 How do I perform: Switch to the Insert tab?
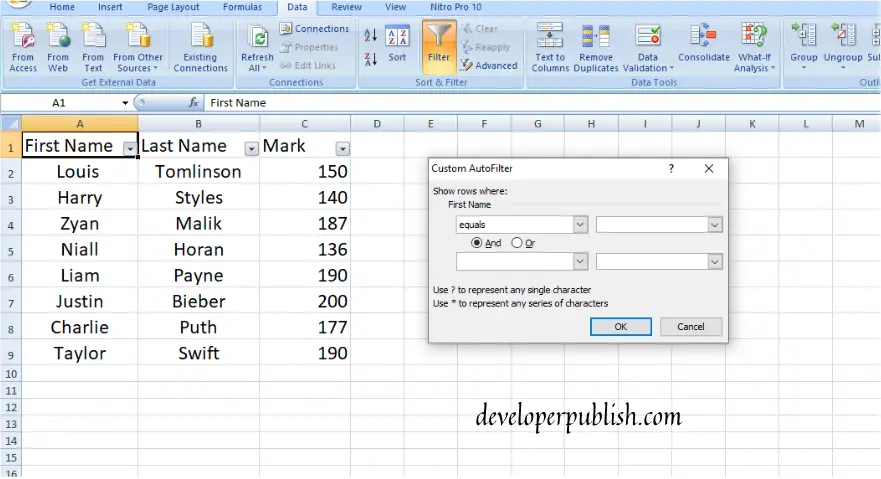110,7
